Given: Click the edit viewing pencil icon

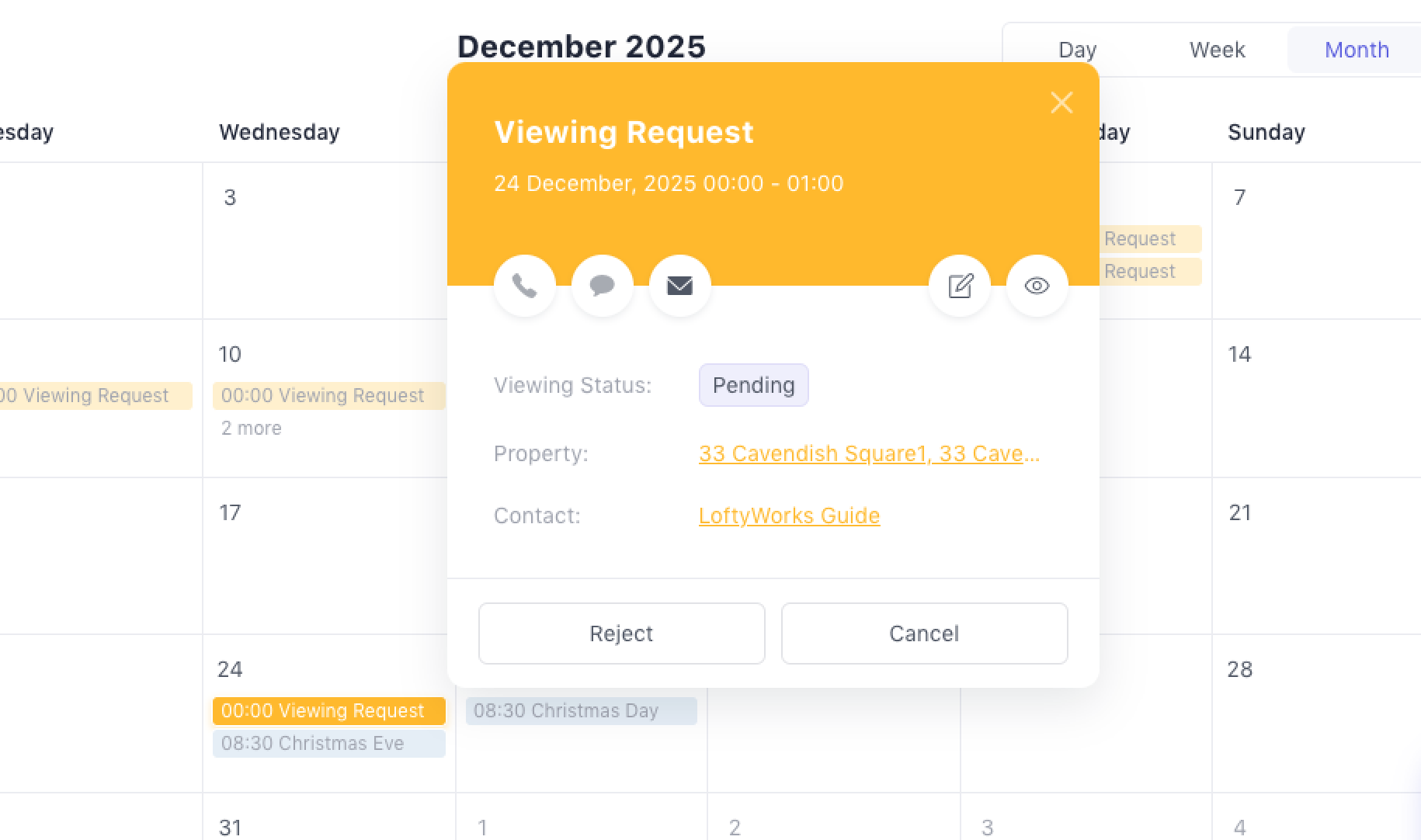Looking at the screenshot, I should point(960,286).
